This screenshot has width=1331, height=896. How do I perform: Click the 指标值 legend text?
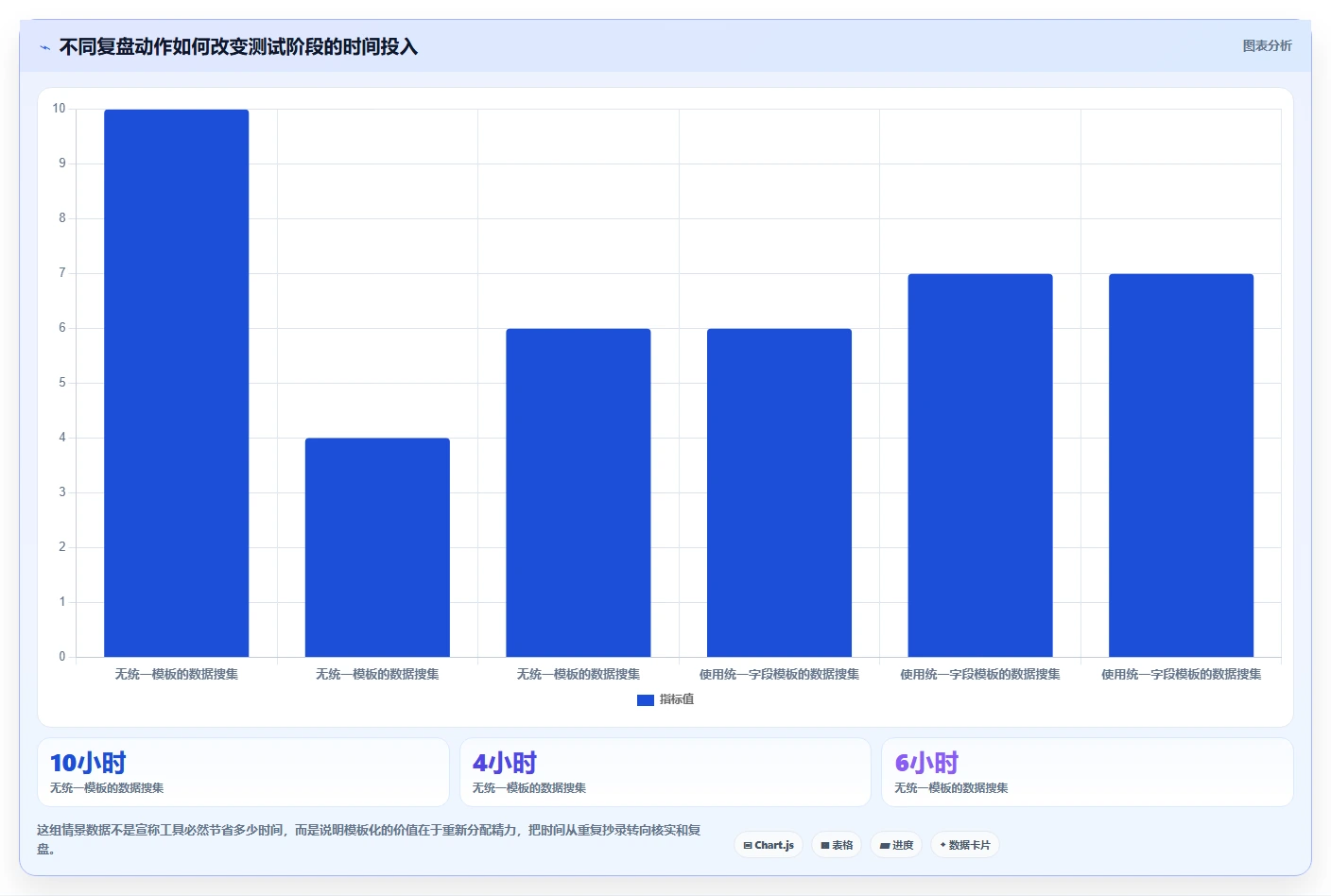(x=677, y=699)
